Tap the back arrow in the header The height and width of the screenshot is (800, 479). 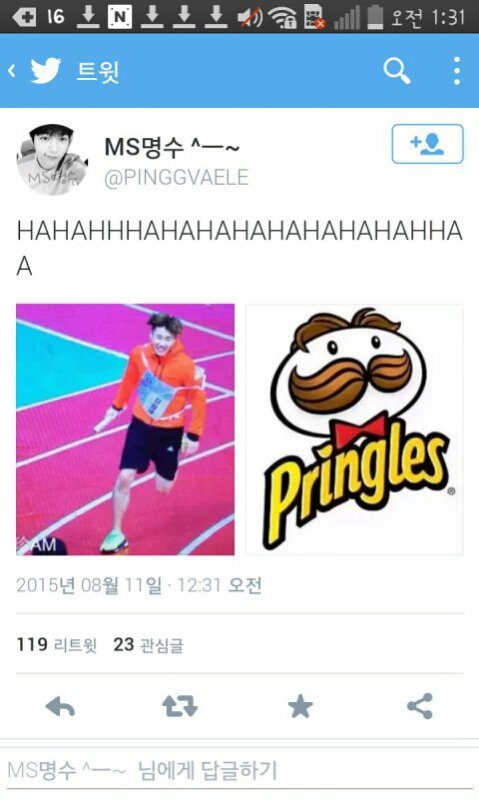[11, 70]
